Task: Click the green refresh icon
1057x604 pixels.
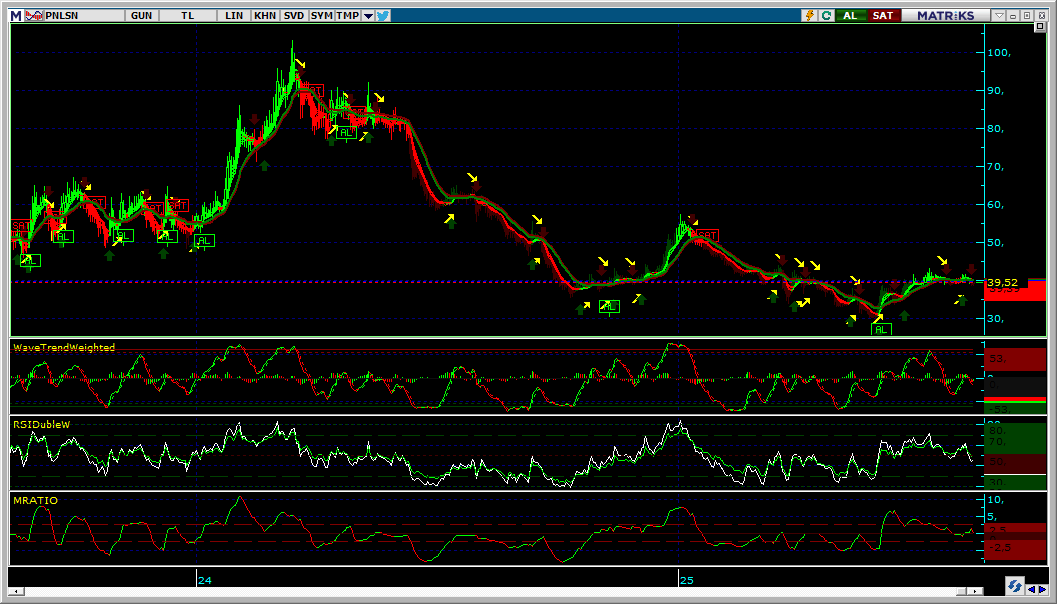Action: click(x=826, y=15)
